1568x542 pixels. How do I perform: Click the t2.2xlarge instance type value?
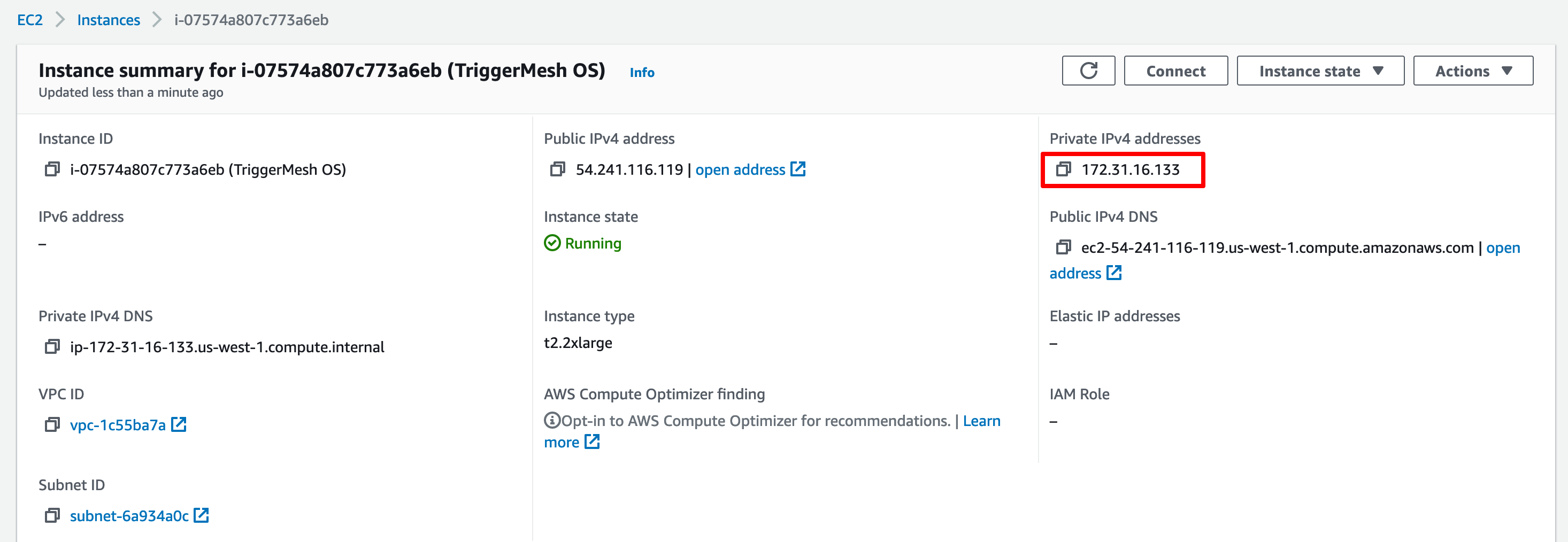click(578, 343)
